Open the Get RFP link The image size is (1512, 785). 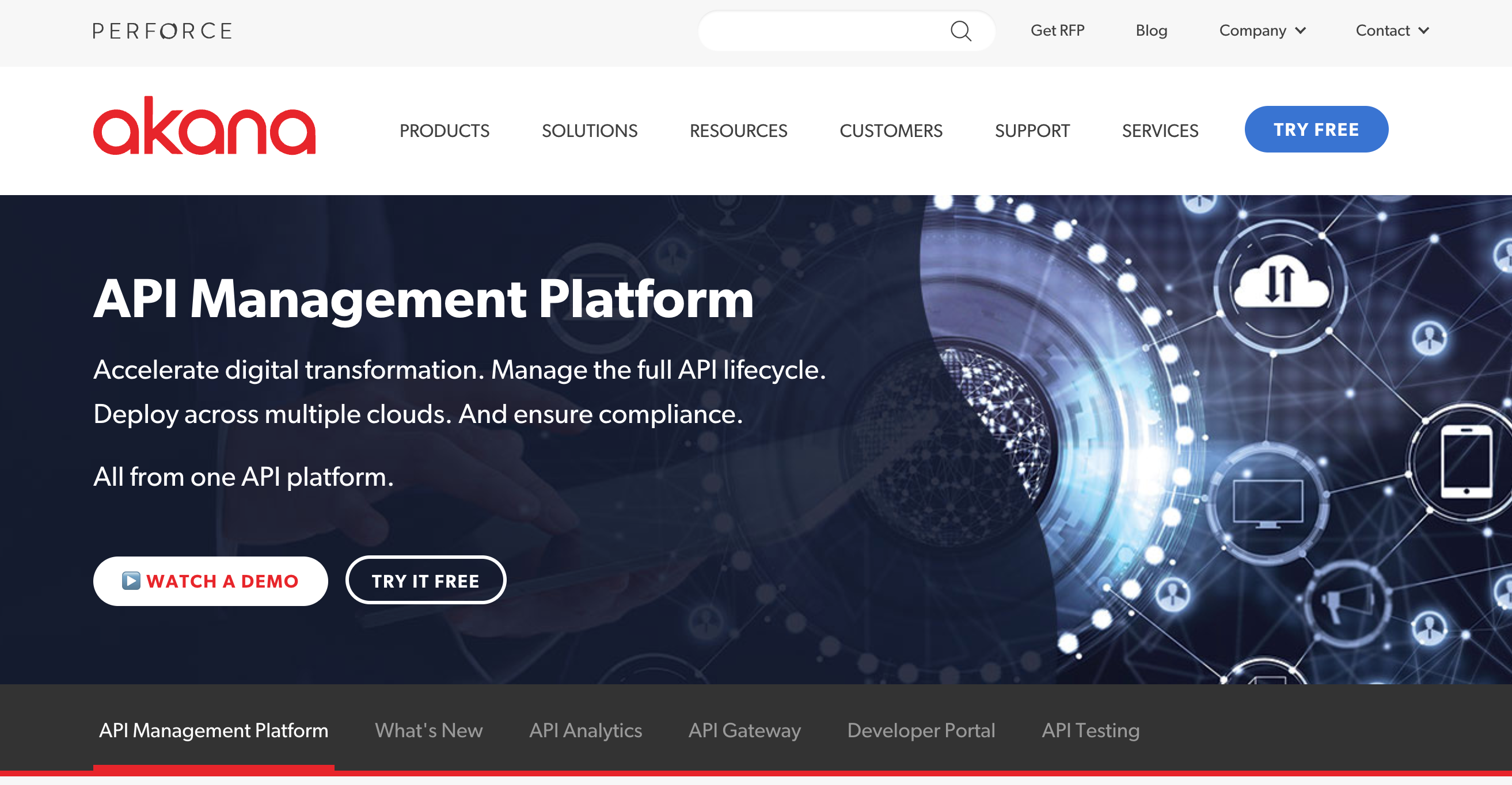pos(1057,31)
